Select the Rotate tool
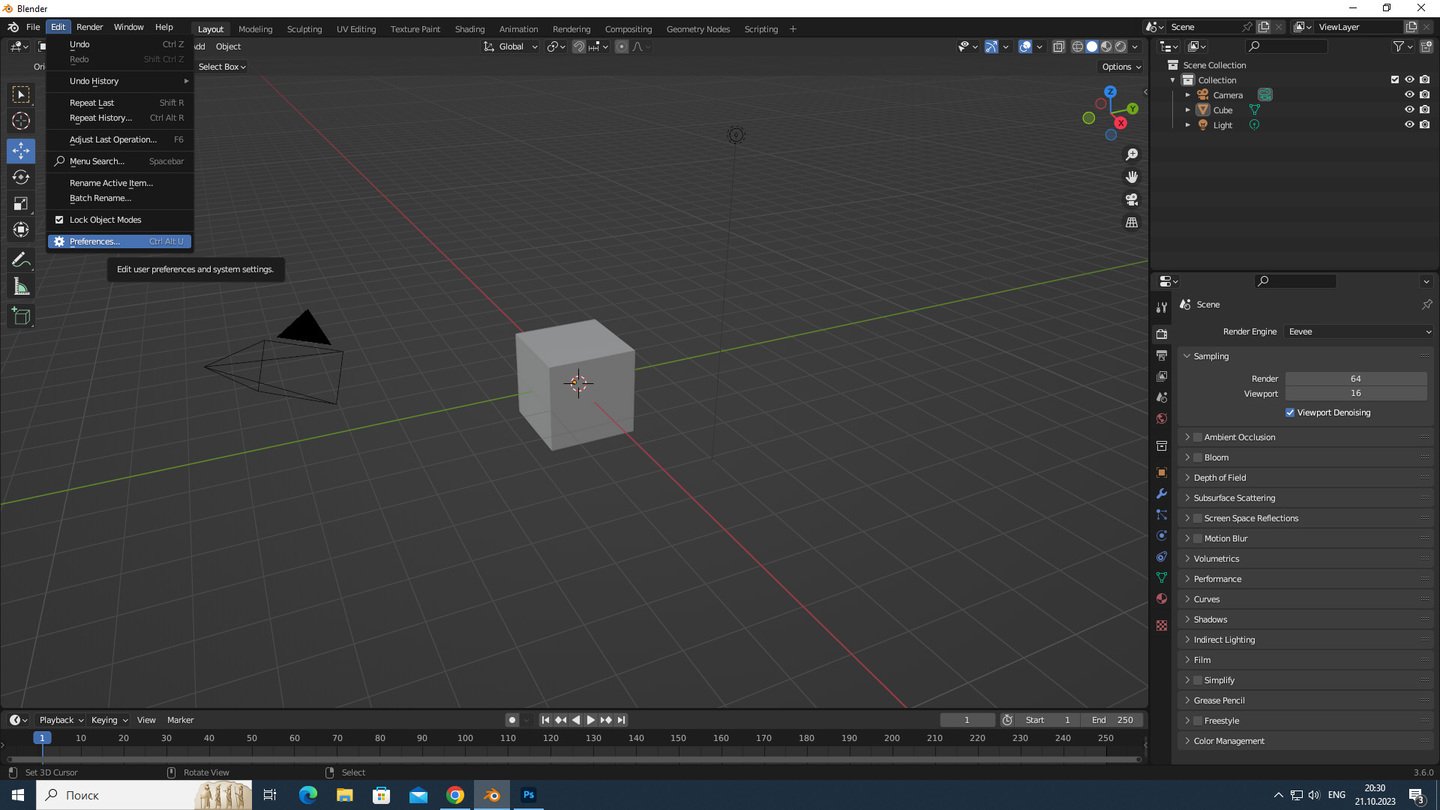1440x810 pixels. [x=21, y=177]
